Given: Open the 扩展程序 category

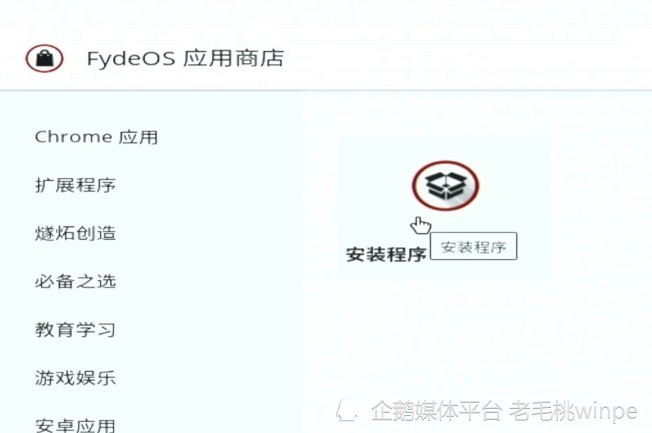Looking at the screenshot, I should (x=75, y=185).
